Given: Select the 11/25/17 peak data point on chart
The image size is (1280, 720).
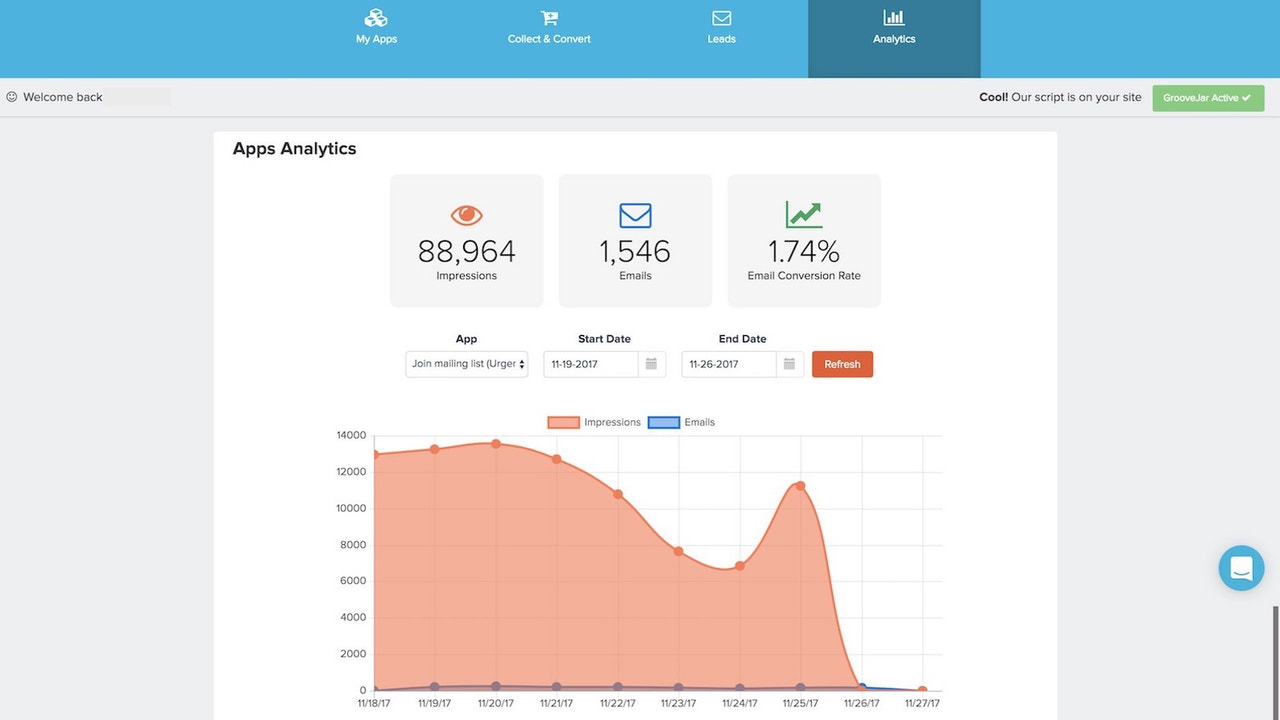Looking at the screenshot, I should [x=799, y=485].
